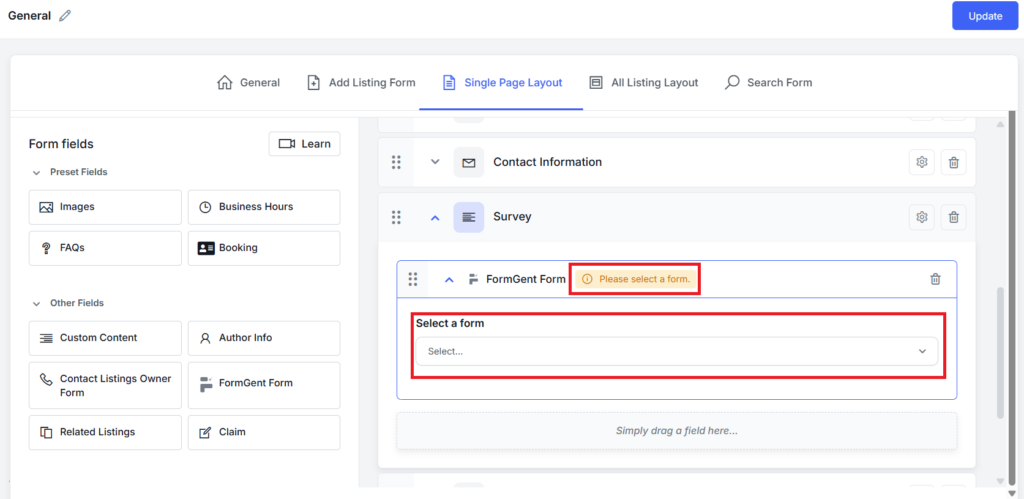
Task: Click drag handle of the Survey section
Action: pyautogui.click(x=396, y=217)
